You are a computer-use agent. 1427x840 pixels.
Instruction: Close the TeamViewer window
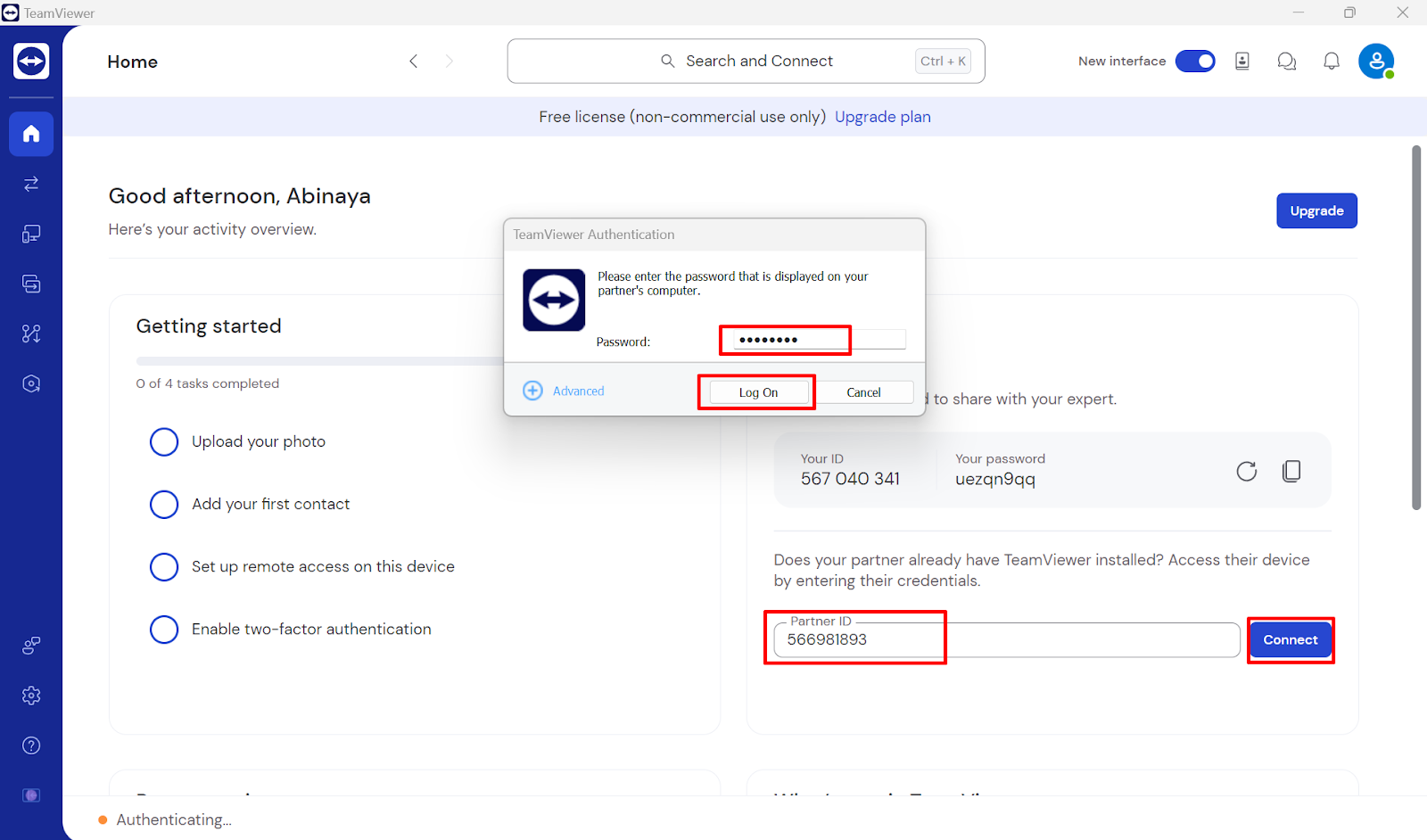point(1402,12)
